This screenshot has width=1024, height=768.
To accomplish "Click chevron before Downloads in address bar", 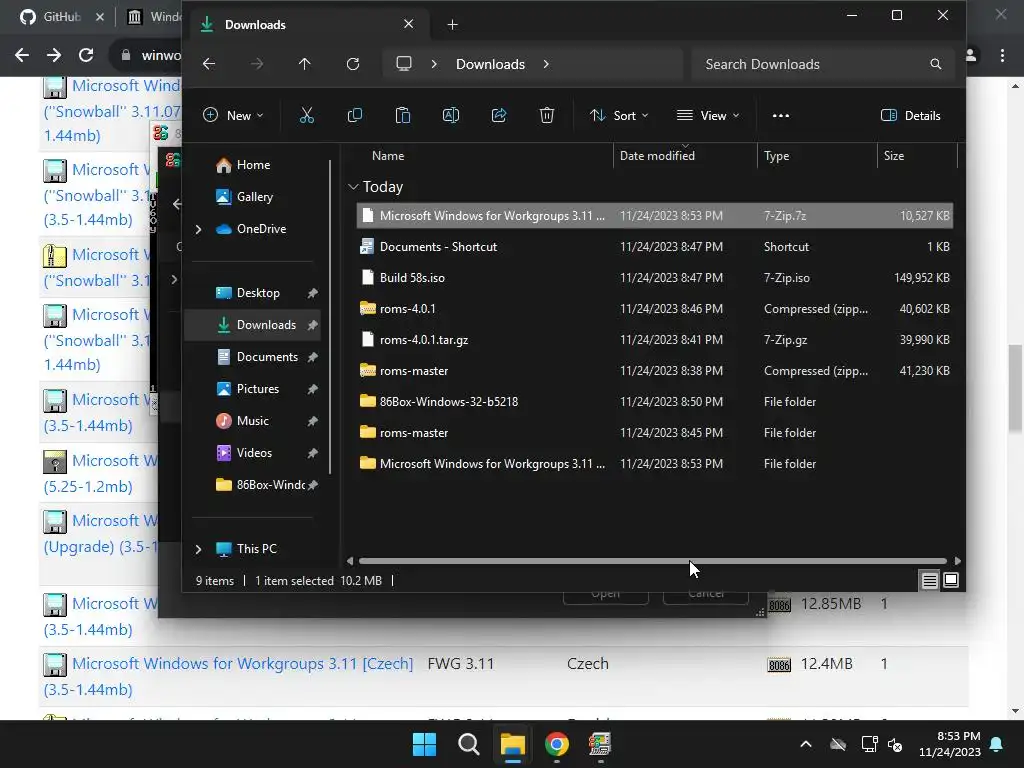I will pyautogui.click(x=434, y=64).
